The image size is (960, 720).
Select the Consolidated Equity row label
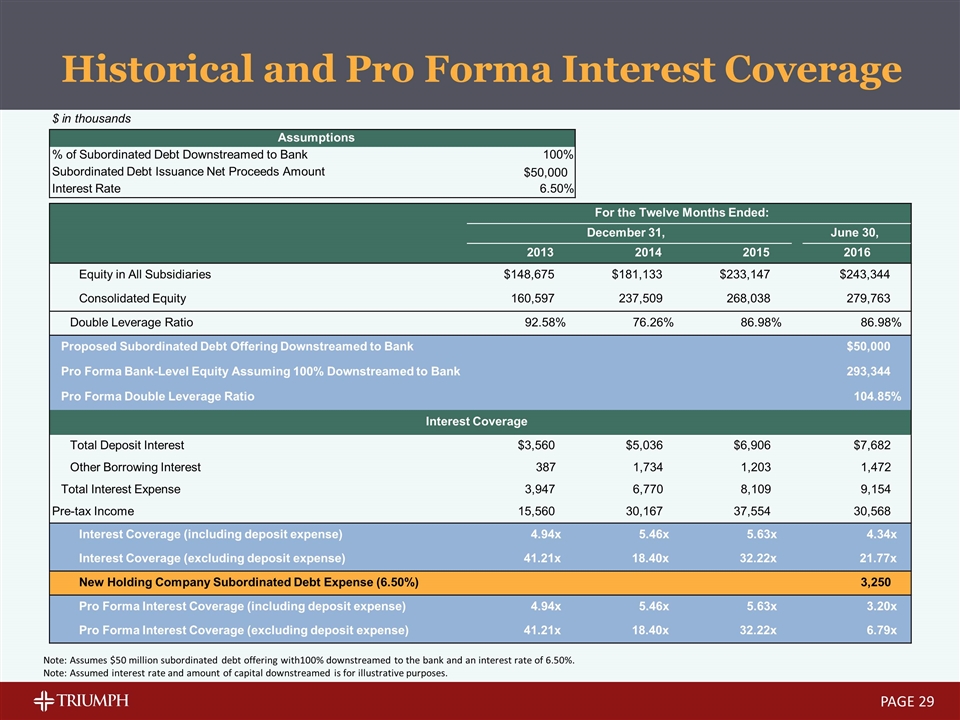[x=132, y=298]
